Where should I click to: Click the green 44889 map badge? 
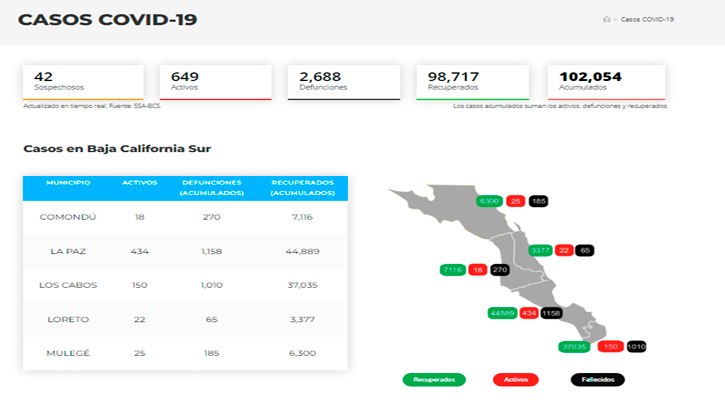point(502,314)
